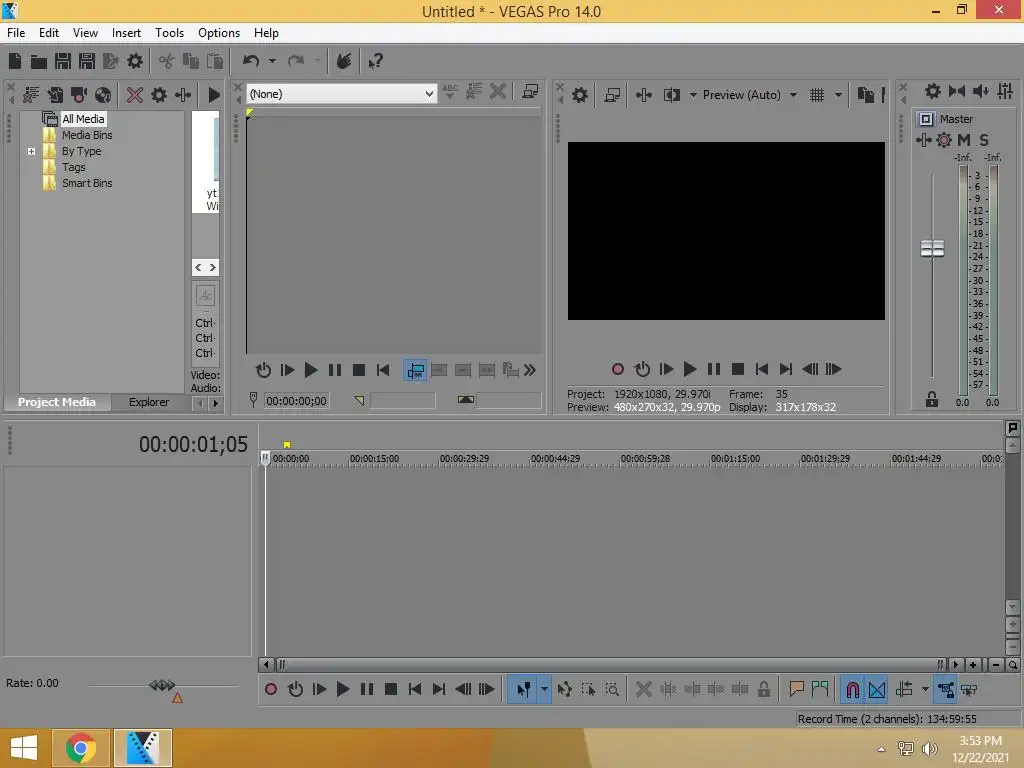Insert marker with the speech-bubble icon

(x=796, y=689)
